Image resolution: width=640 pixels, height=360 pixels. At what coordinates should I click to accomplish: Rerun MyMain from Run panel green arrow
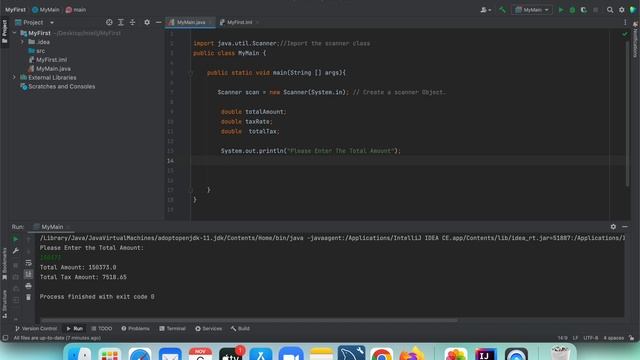coord(16,240)
